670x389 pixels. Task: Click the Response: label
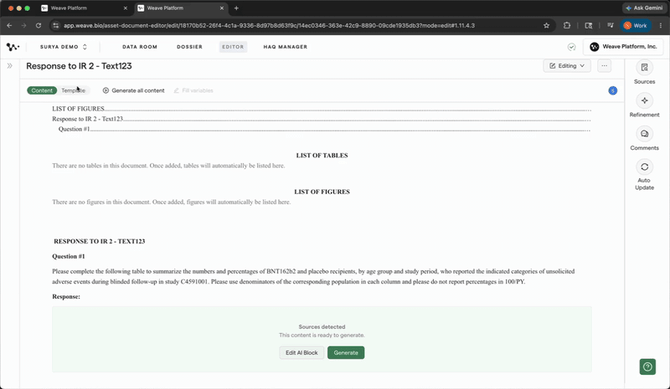66,297
